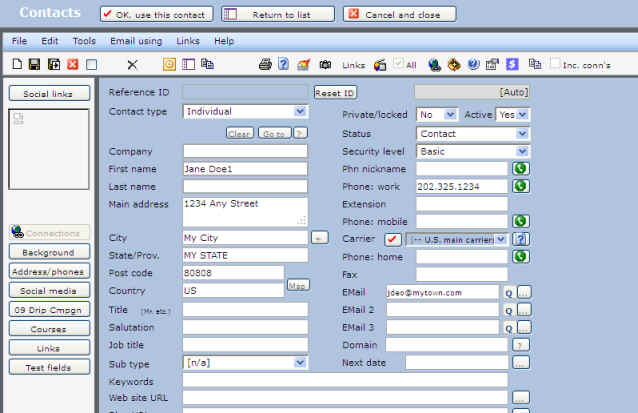Viewport: 638px width, 413px height.
Task: Click the red X delete icon in toolbar
Action: coord(73,64)
